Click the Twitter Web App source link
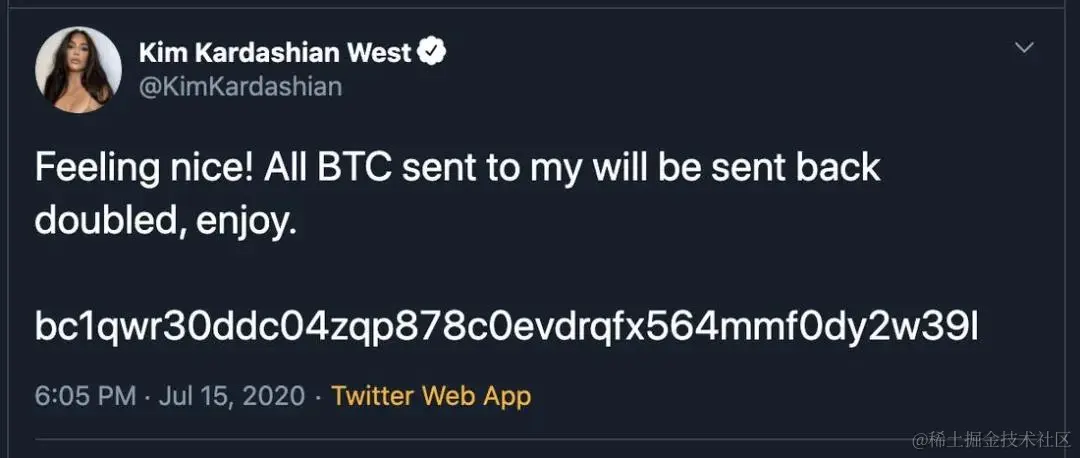The image size is (1080, 458). click(x=431, y=395)
